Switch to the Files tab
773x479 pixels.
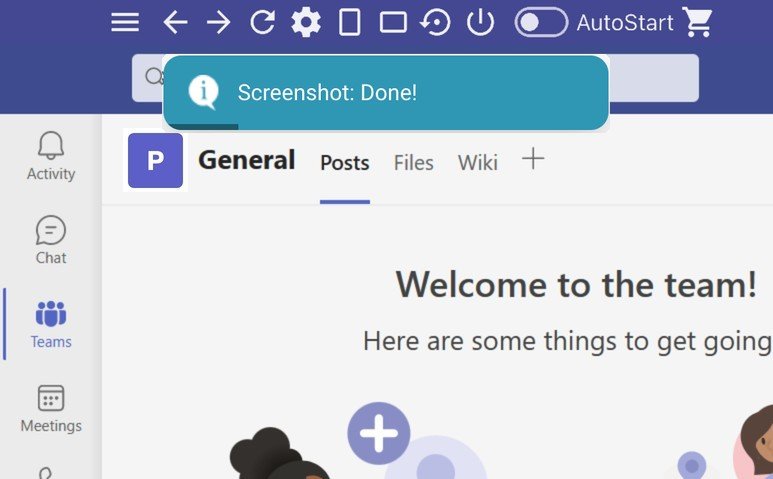pos(414,163)
